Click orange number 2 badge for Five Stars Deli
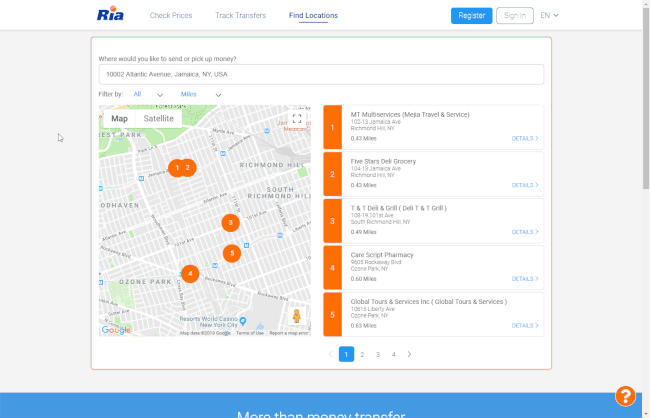The image size is (650, 418). click(x=332, y=174)
